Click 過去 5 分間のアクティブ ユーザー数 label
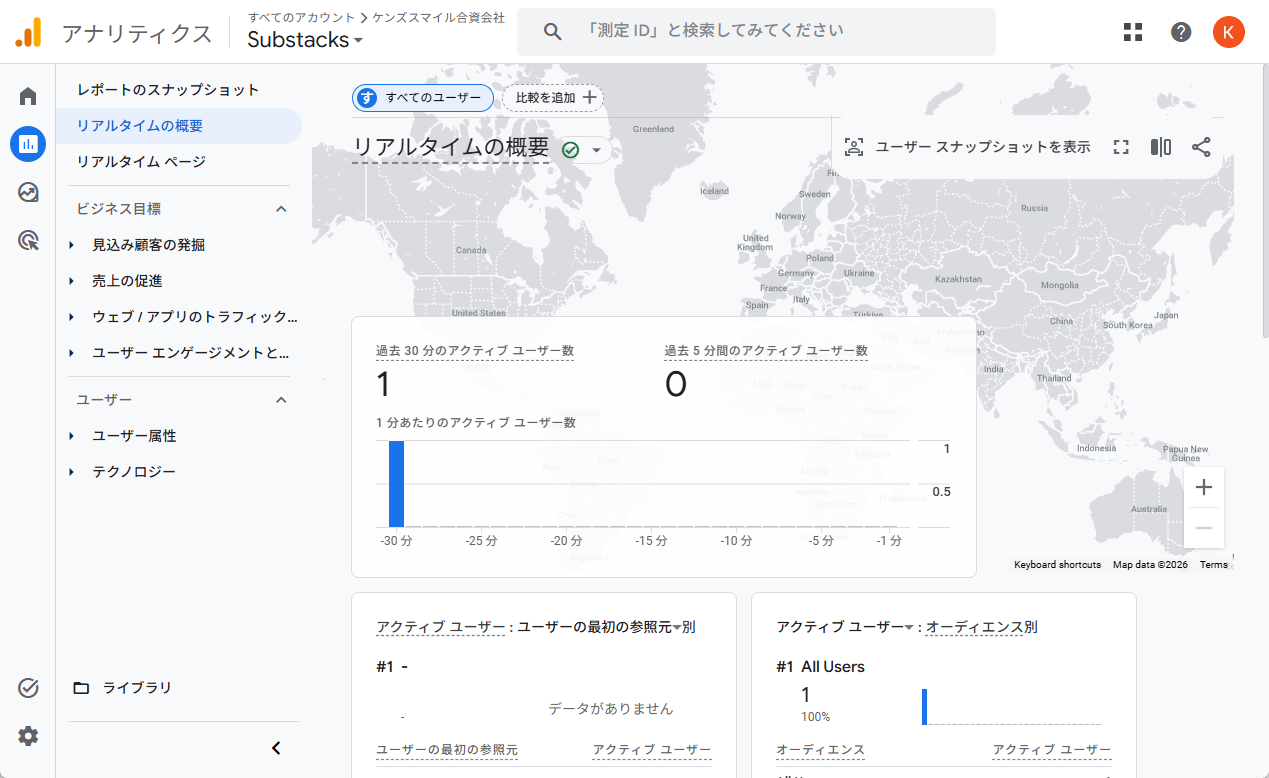Image resolution: width=1269 pixels, height=778 pixels. 766,351
